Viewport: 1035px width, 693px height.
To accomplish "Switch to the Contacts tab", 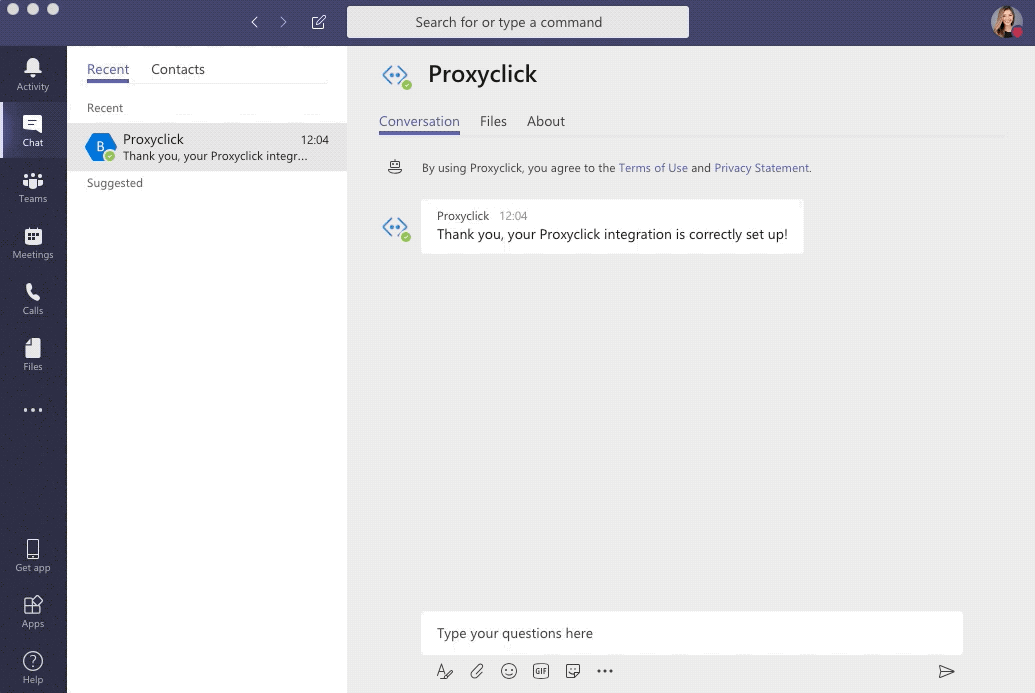I will 178,70.
